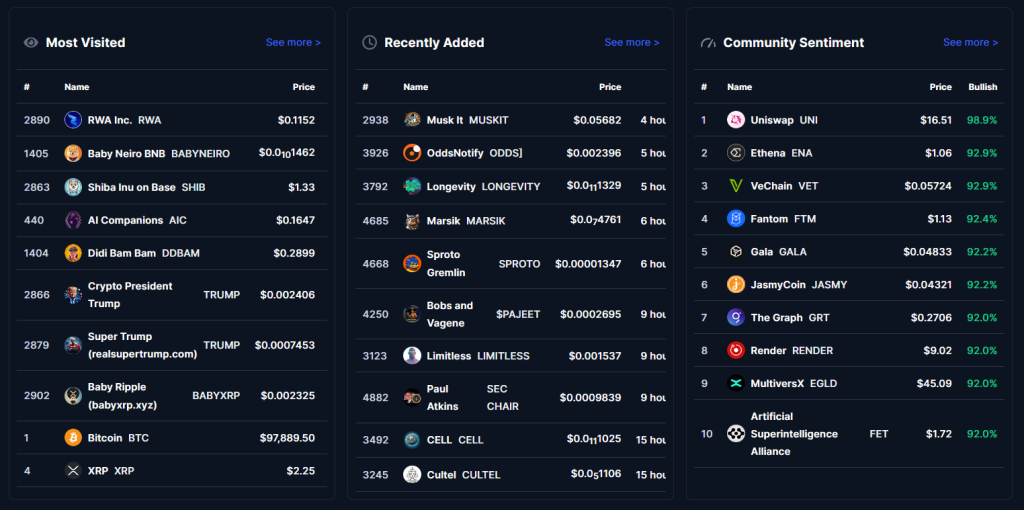Click the Bobs and Vagene coin logo

pyautogui.click(x=412, y=314)
